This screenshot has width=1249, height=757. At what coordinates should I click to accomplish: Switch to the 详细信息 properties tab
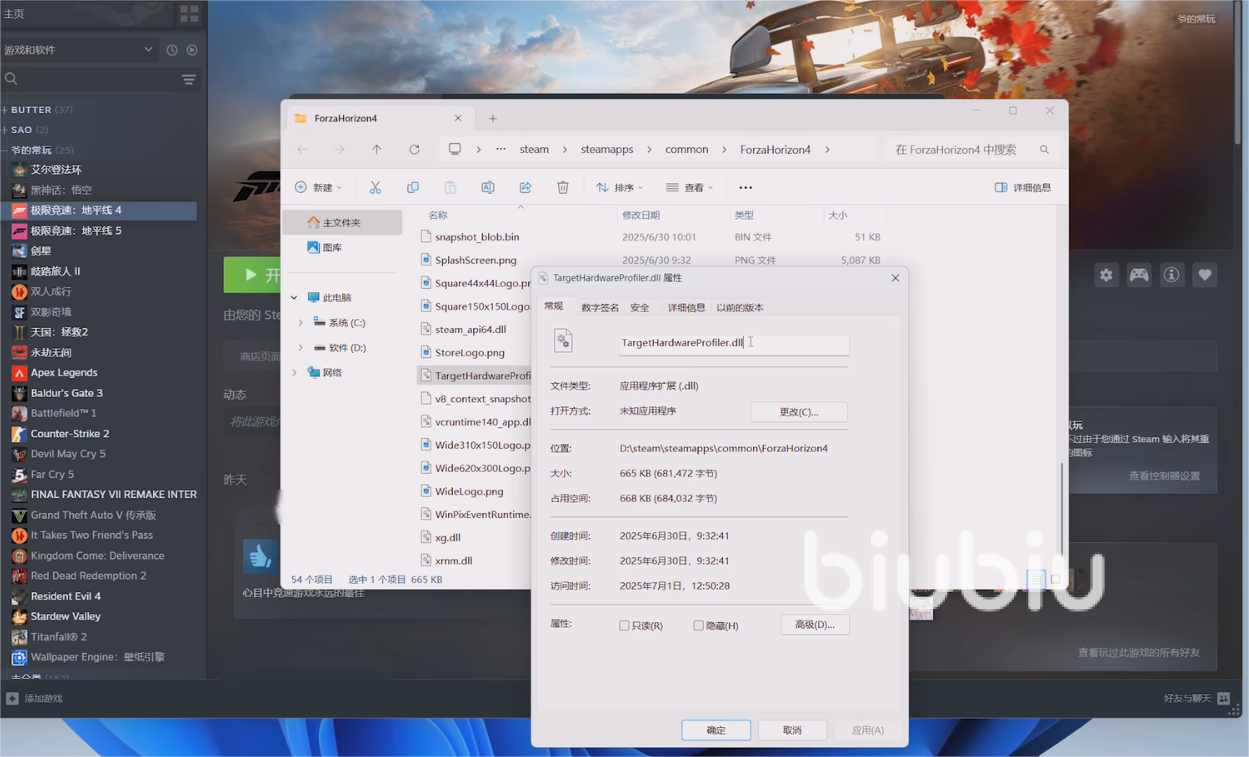tap(686, 308)
